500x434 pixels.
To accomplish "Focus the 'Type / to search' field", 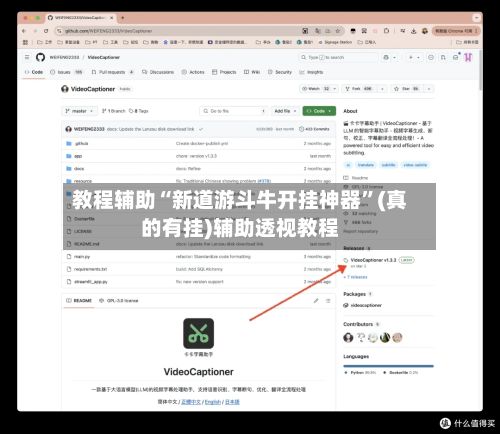I will (338, 57).
